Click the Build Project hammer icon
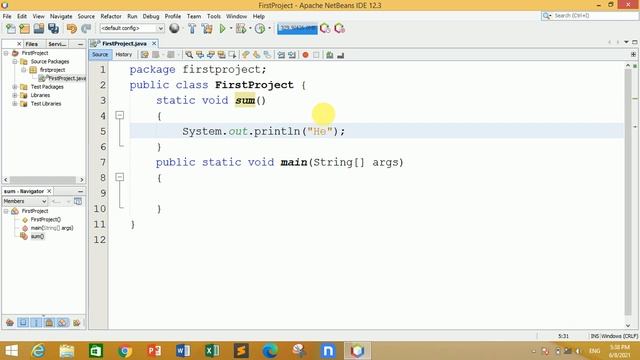 pos(192,29)
